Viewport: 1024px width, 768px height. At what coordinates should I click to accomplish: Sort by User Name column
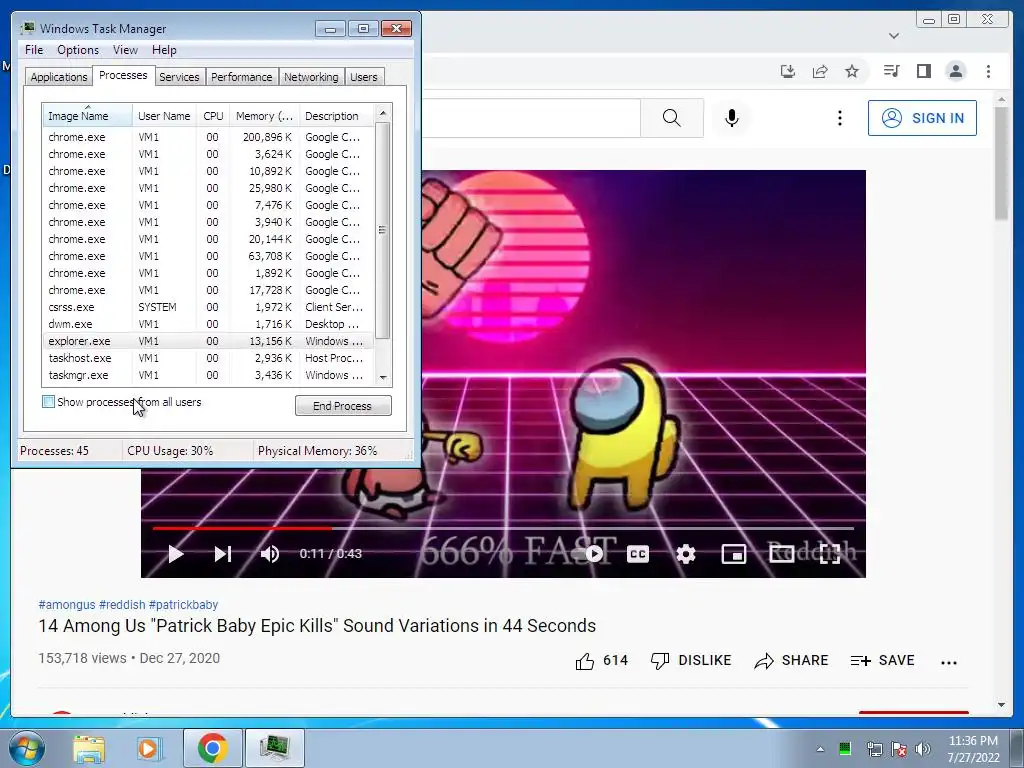click(164, 116)
